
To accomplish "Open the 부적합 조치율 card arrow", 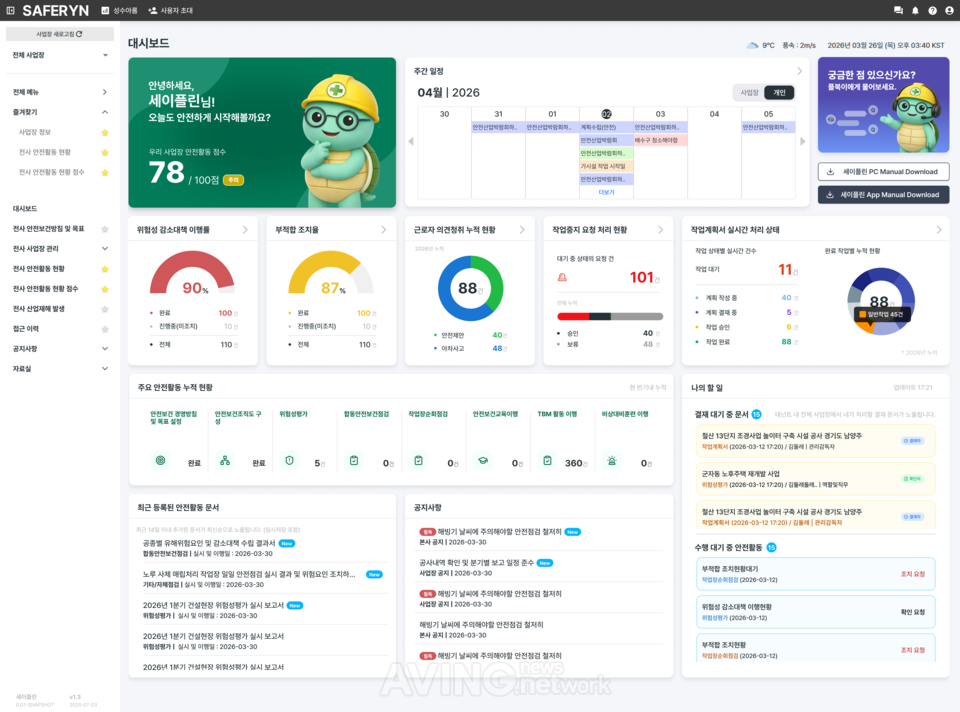I will pos(383,230).
